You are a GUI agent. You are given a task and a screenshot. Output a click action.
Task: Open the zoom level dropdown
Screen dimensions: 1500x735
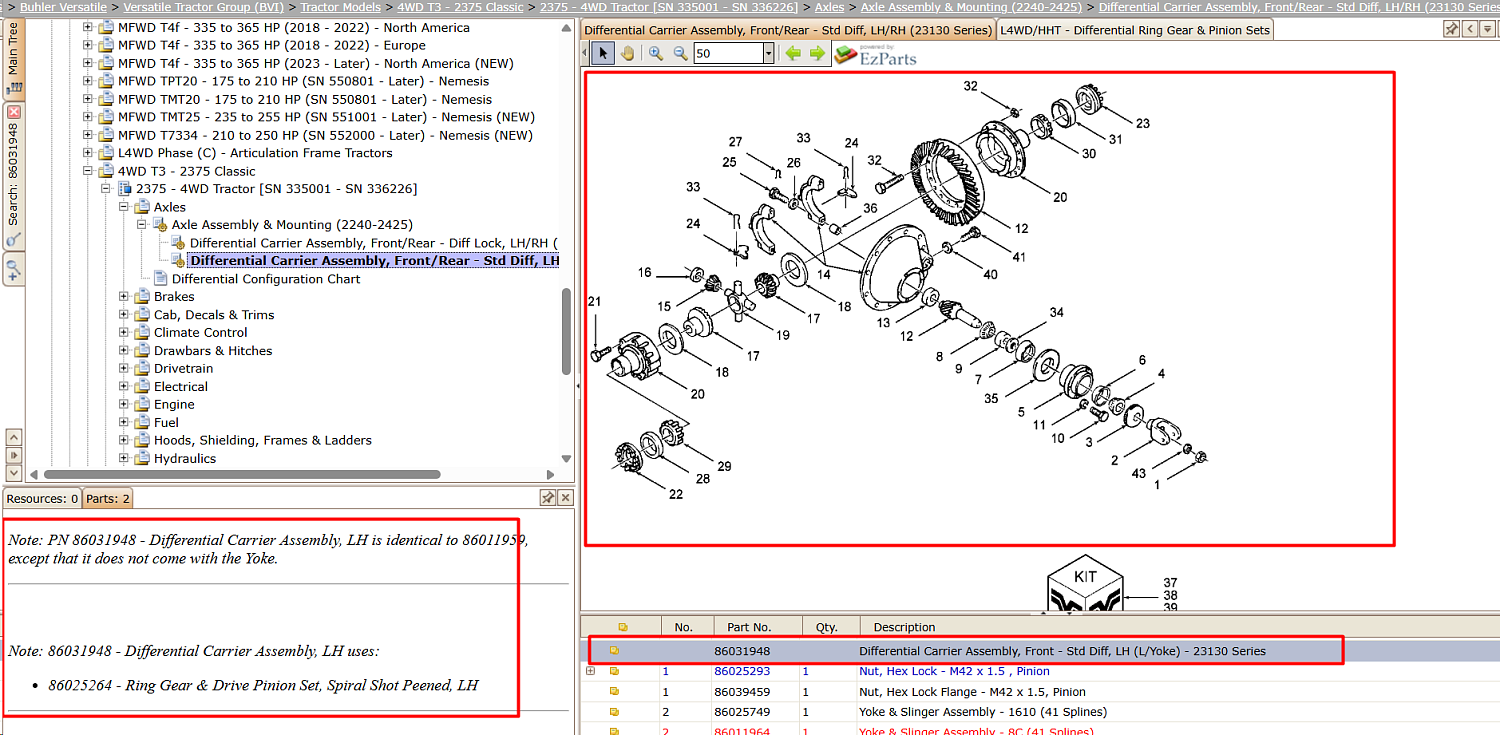click(768, 53)
